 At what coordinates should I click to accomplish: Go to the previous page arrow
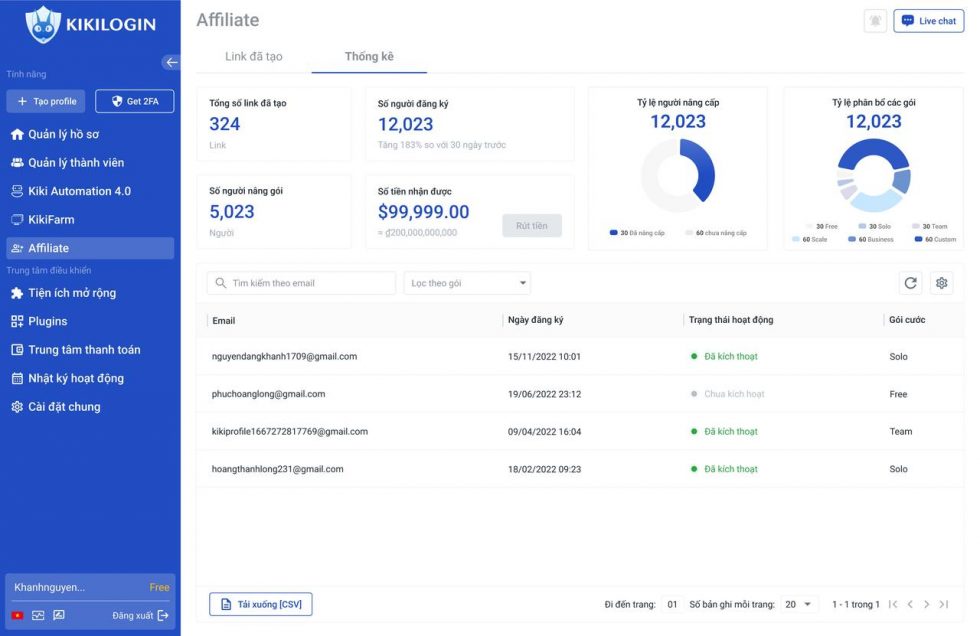[910, 604]
